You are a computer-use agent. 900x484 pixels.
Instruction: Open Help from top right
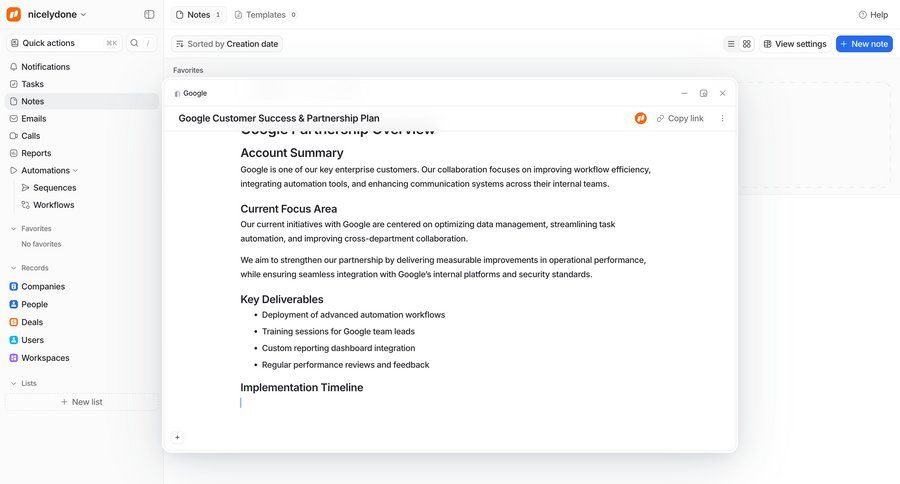873,15
